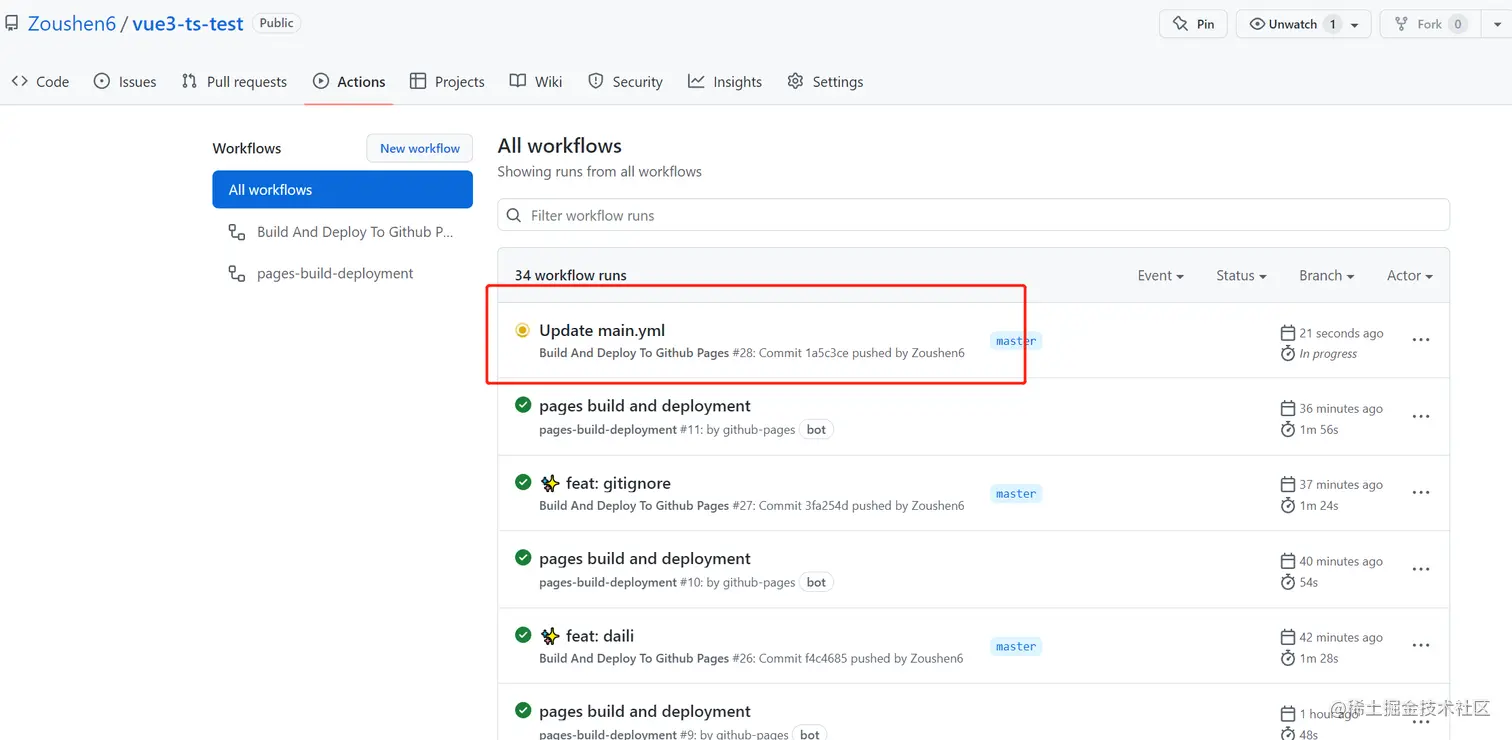The width and height of the screenshot is (1512, 740).
Task: Open the pages build and deployment run #9
Action: pos(645,712)
